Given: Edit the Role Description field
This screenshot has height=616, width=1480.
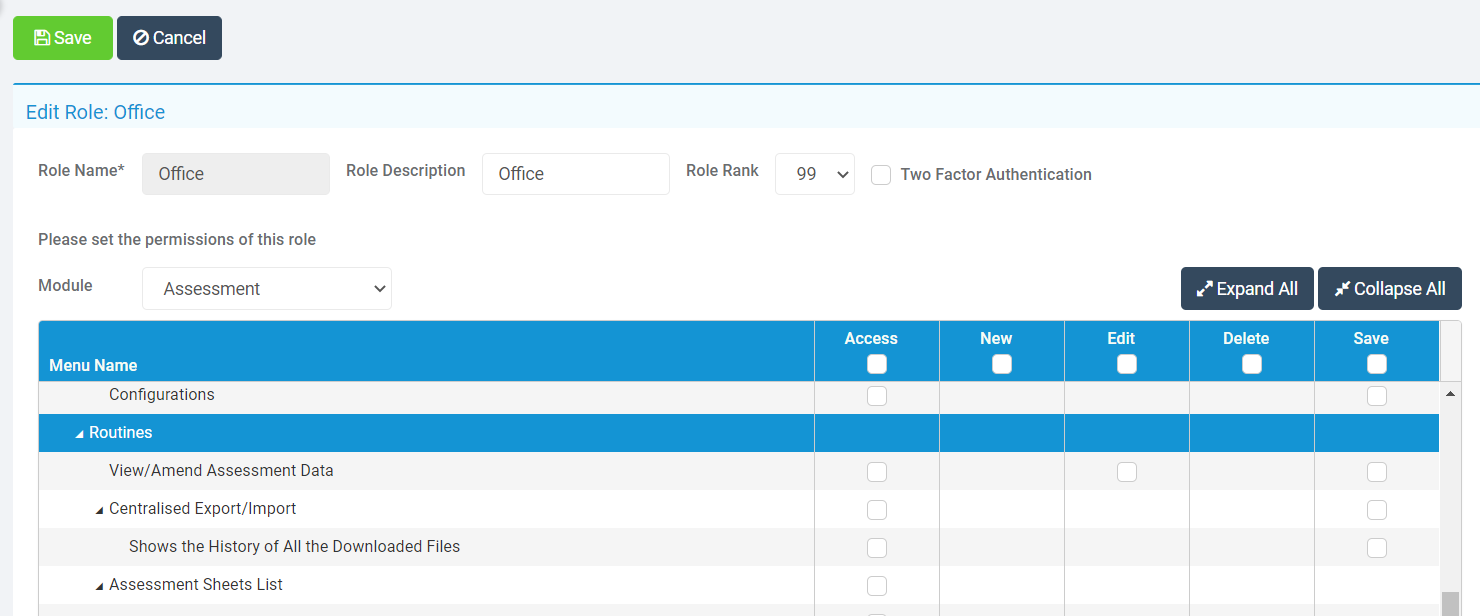Looking at the screenshot, I should pos(576,173).
